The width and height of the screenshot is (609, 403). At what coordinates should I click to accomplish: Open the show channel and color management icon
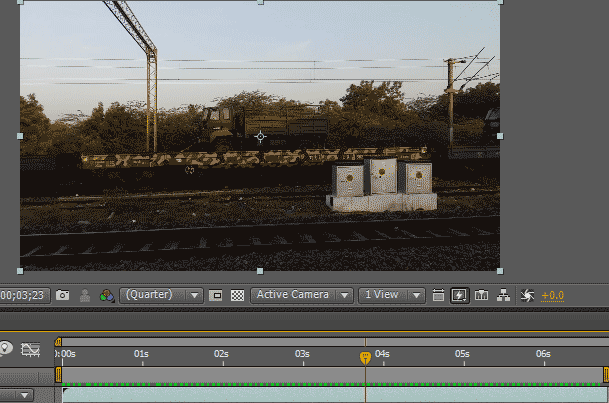click(107, 295)
